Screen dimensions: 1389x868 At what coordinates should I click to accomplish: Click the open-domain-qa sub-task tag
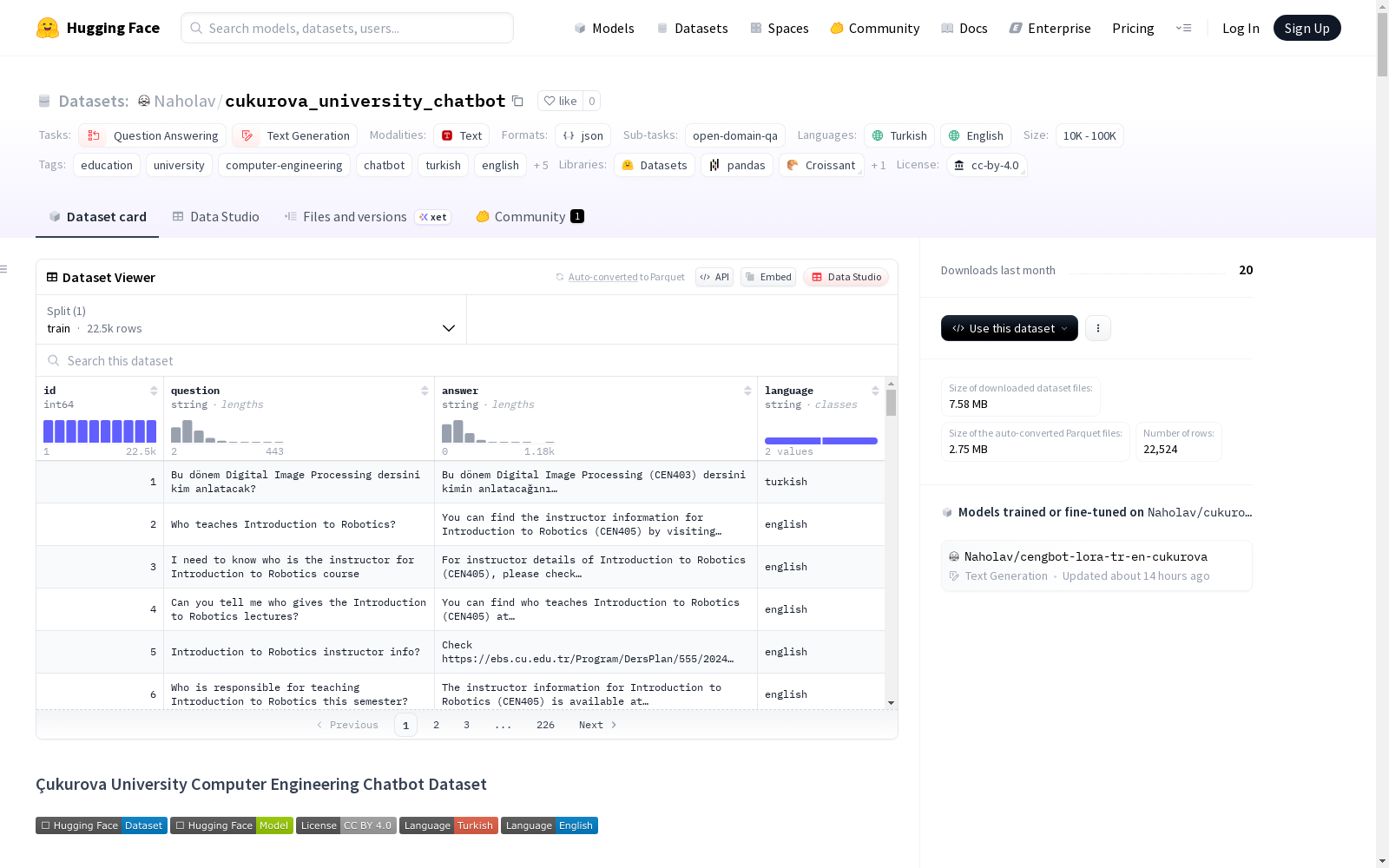tap(735, 135)
